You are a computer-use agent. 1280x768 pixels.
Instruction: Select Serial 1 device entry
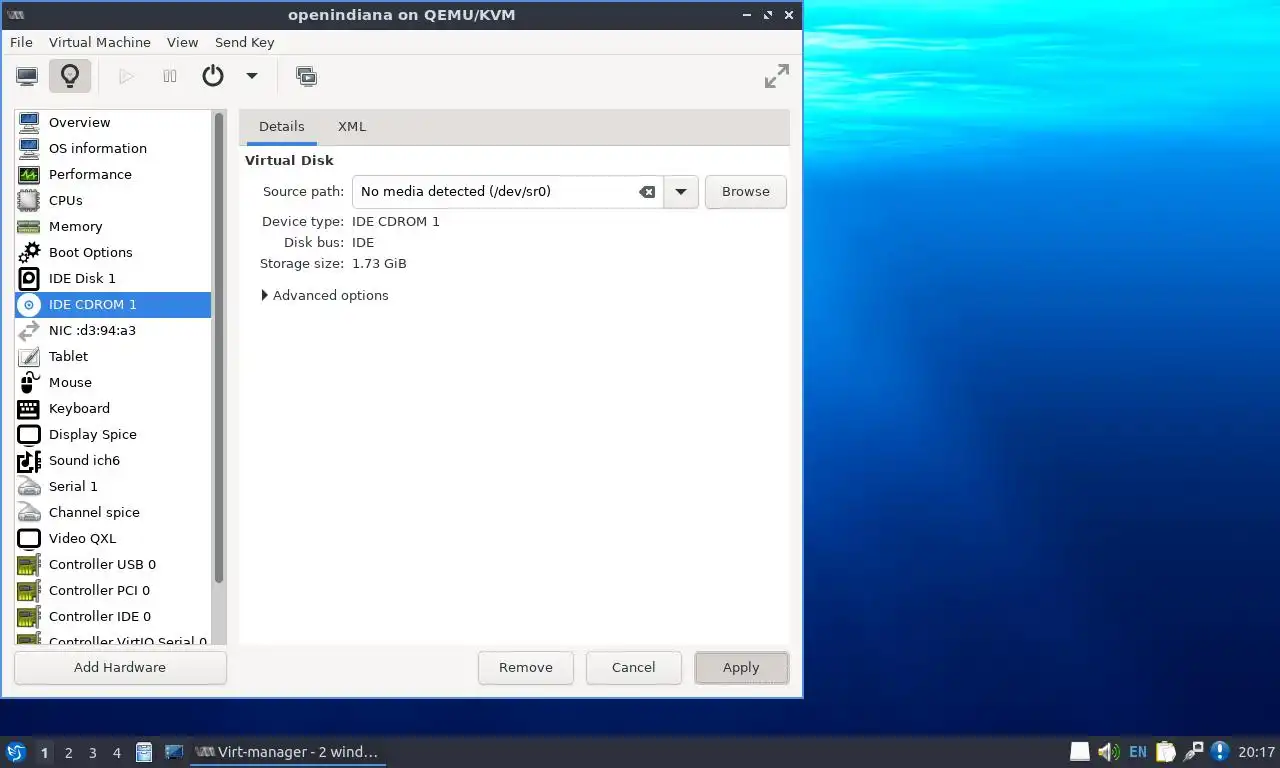(113, 486)
